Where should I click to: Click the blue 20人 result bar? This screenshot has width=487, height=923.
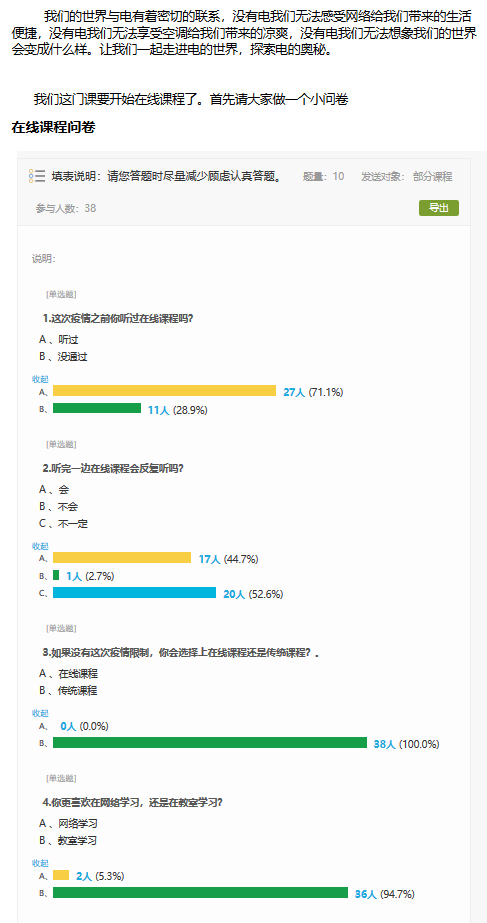134,593
